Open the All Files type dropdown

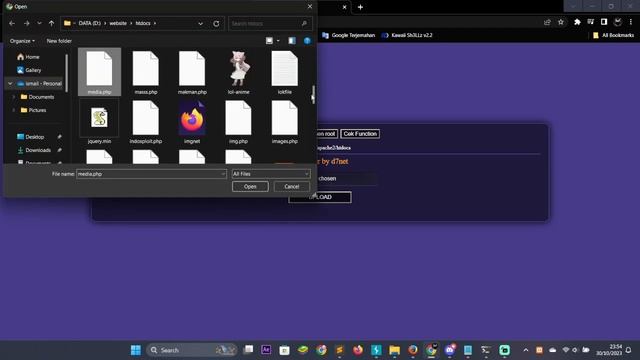[271, 174]
